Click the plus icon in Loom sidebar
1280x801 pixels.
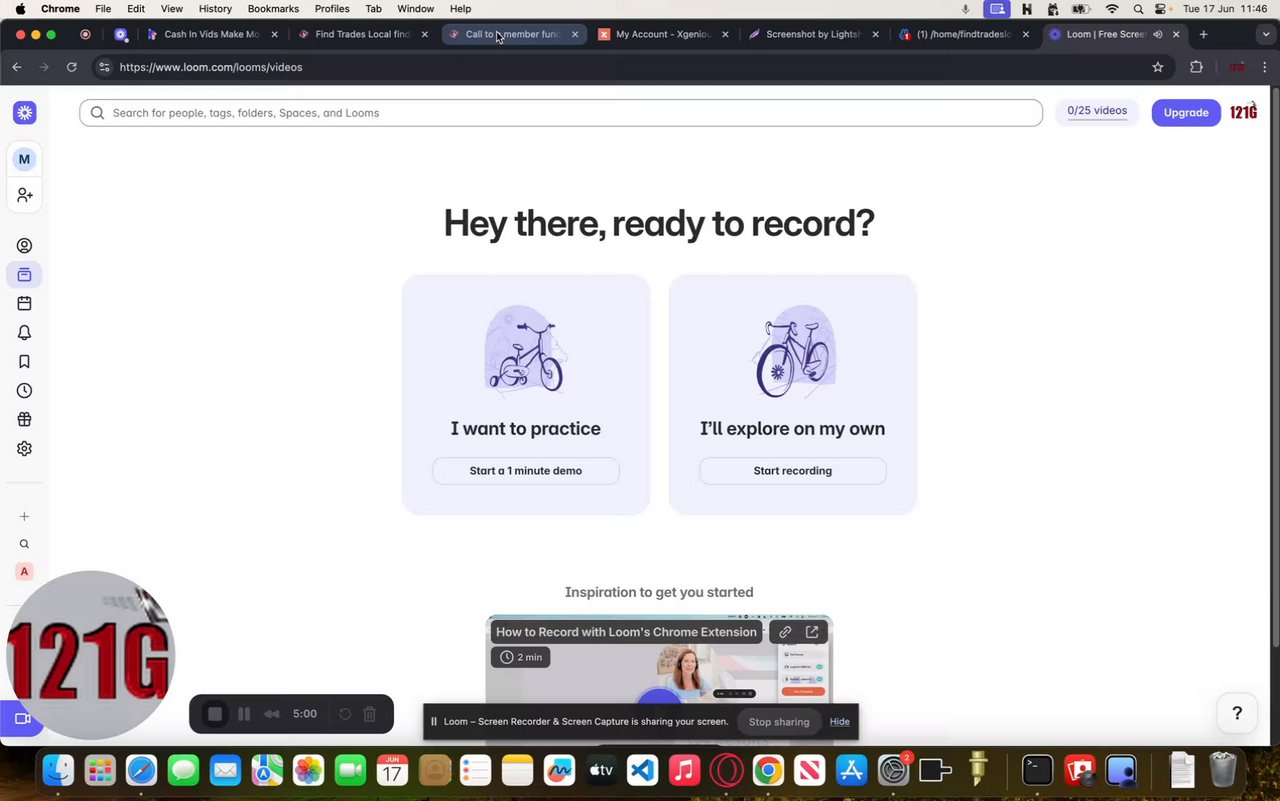[24, 517]
